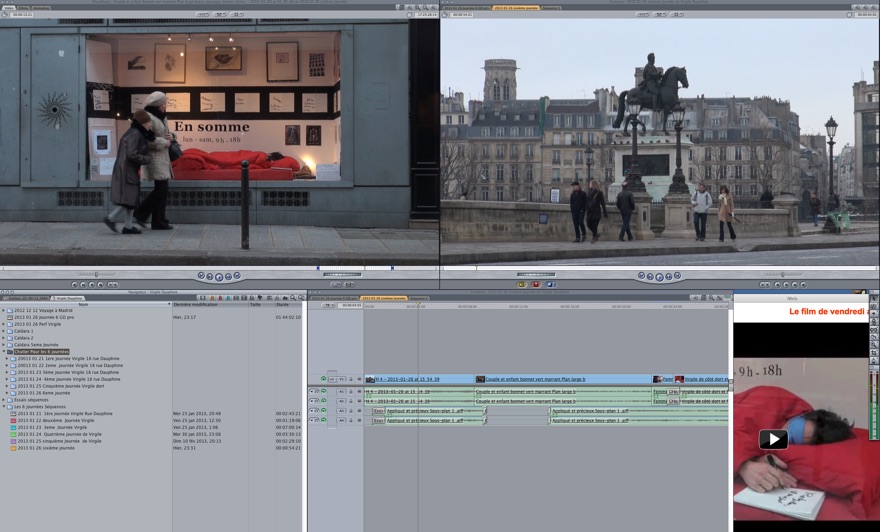Toggle Auto Select on V1 track
This screenshot has height=532, width=880.
point(359,379)
